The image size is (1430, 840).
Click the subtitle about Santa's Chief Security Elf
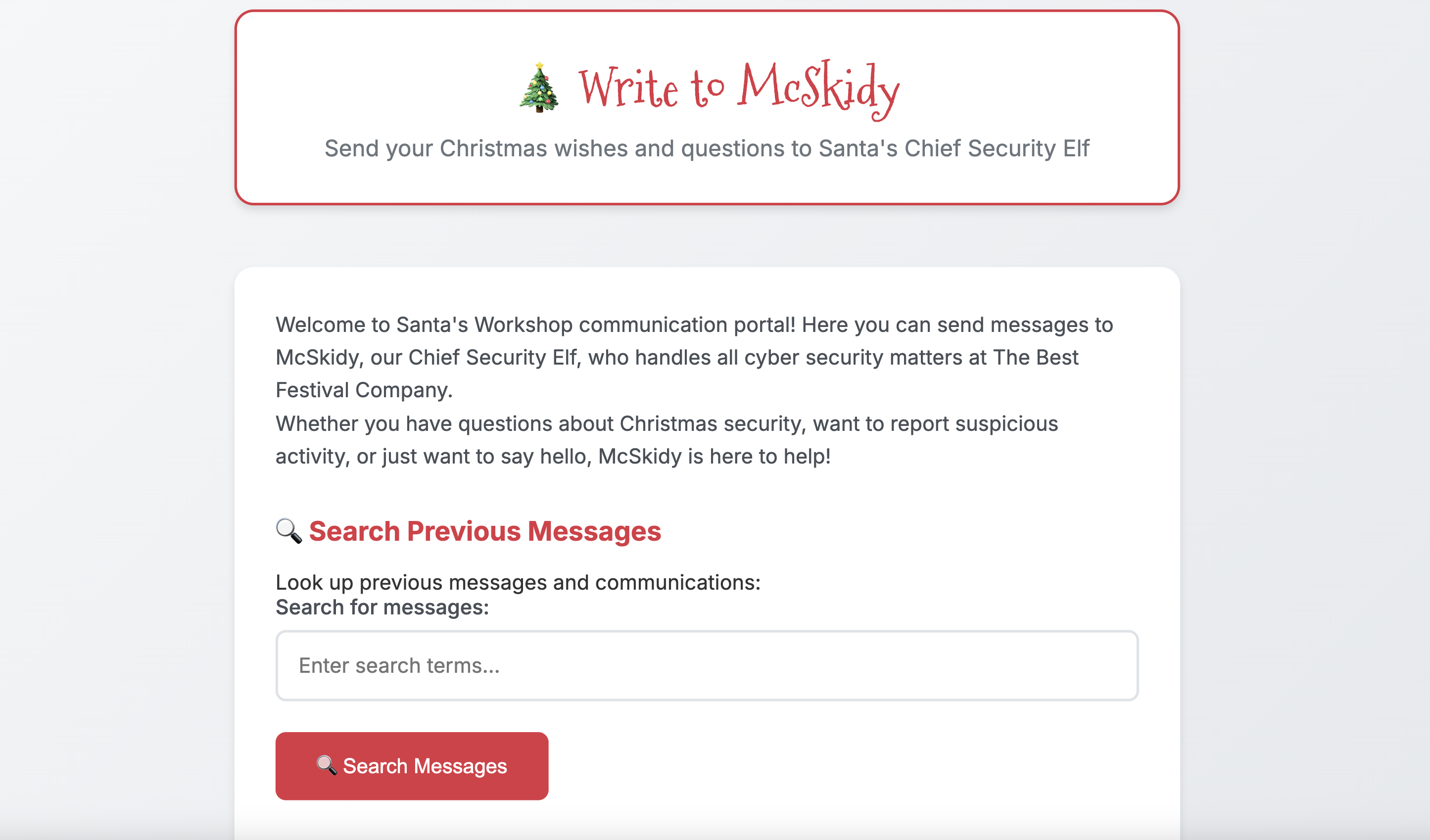pos(707,148)
